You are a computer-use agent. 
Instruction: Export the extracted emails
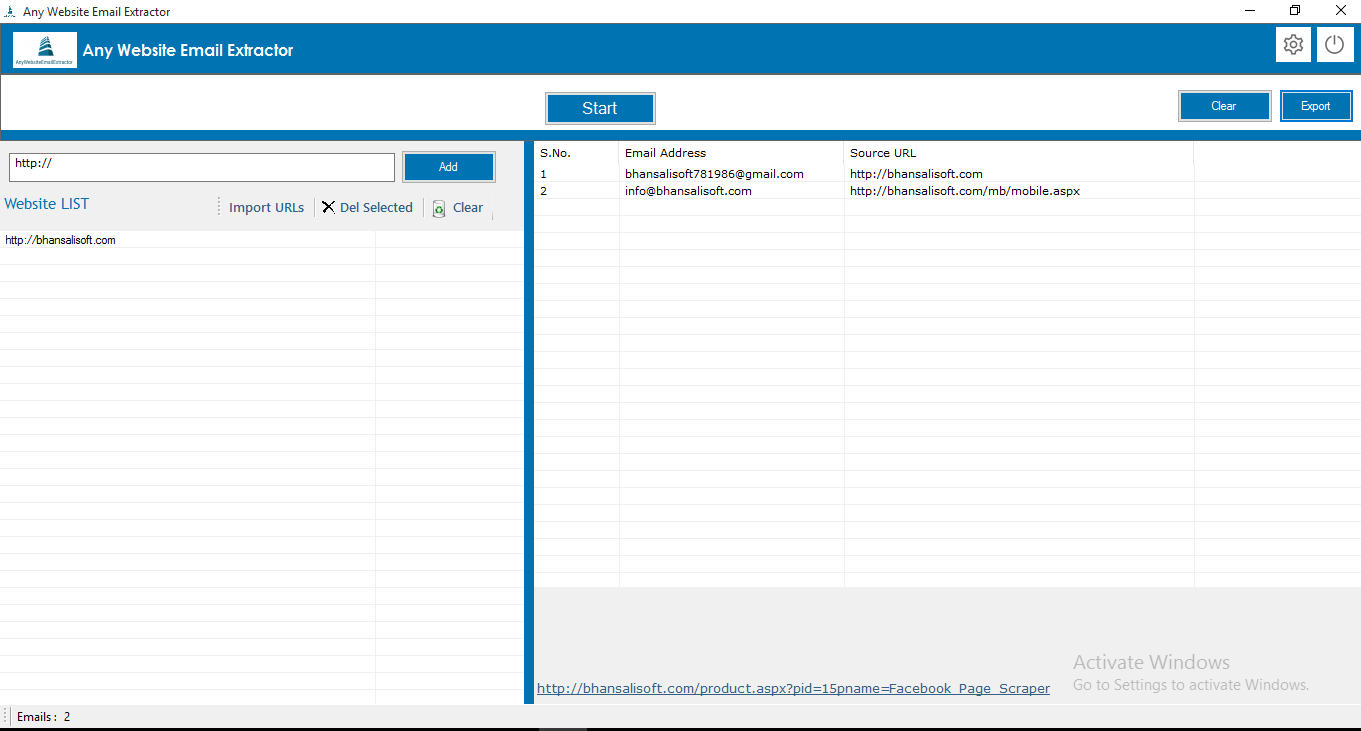pos(1316,106)
